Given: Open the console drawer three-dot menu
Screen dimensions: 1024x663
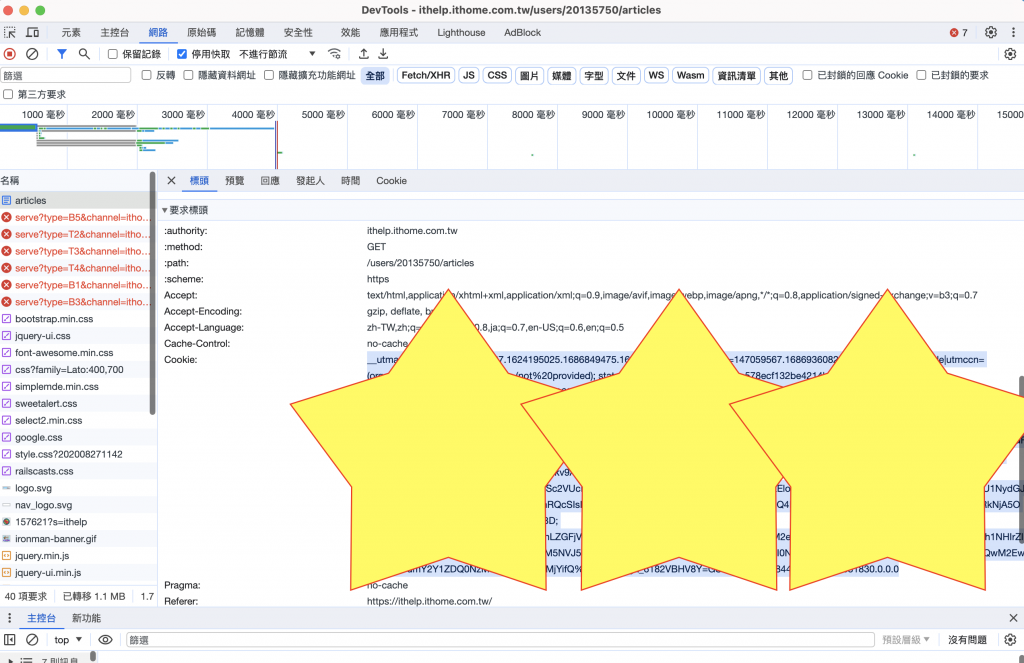Looking at the screenshot, I should [9, 618].
